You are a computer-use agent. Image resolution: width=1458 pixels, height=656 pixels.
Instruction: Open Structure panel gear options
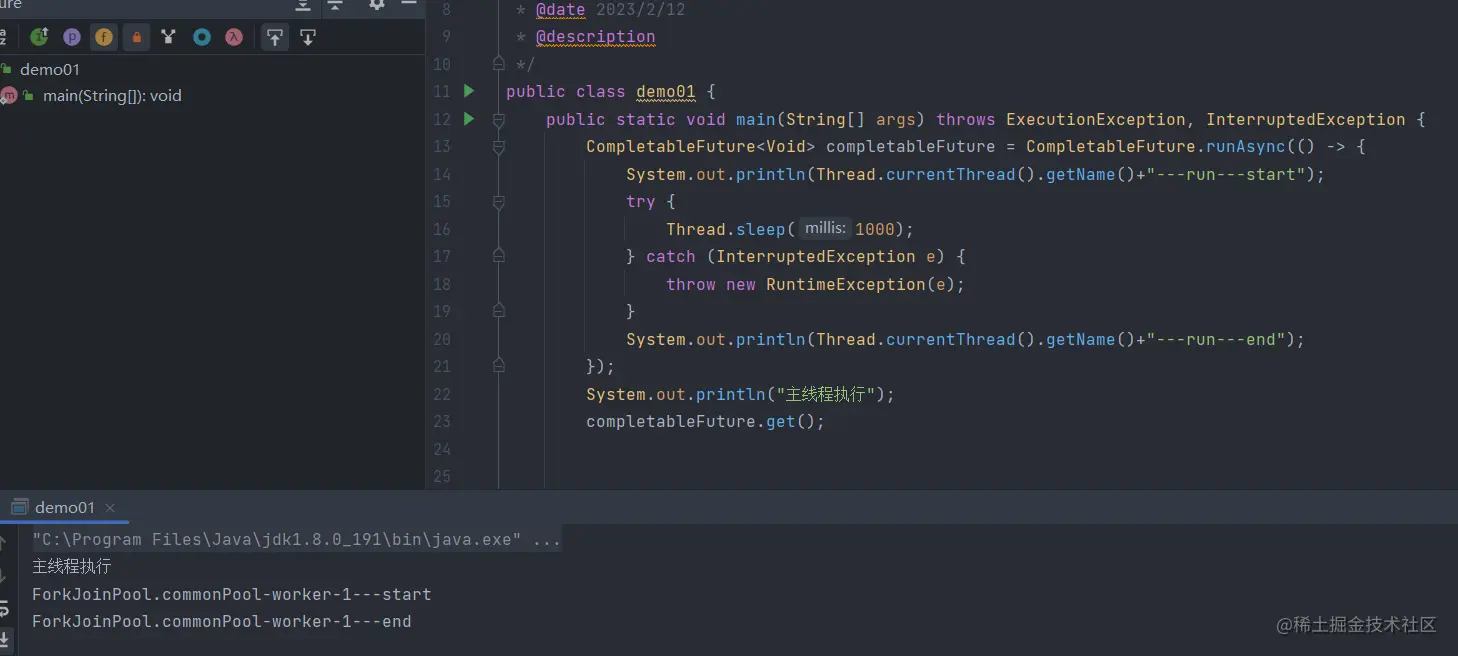tap(377, 4)
